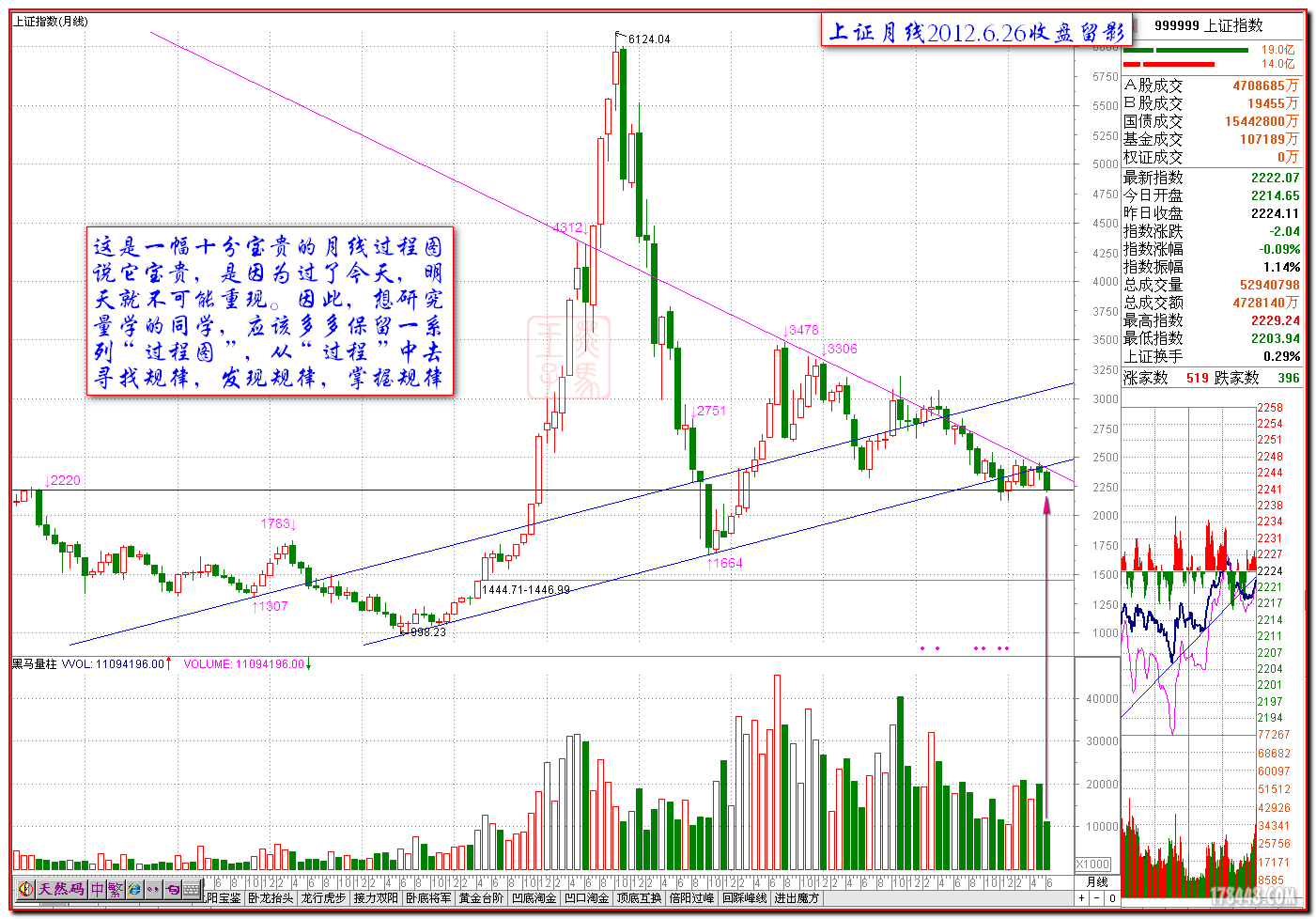The height and width of the screenshot is (919, 1316).
Task: Switch to the 凹口淘金 indicator tab
Action: coord(586,898)
